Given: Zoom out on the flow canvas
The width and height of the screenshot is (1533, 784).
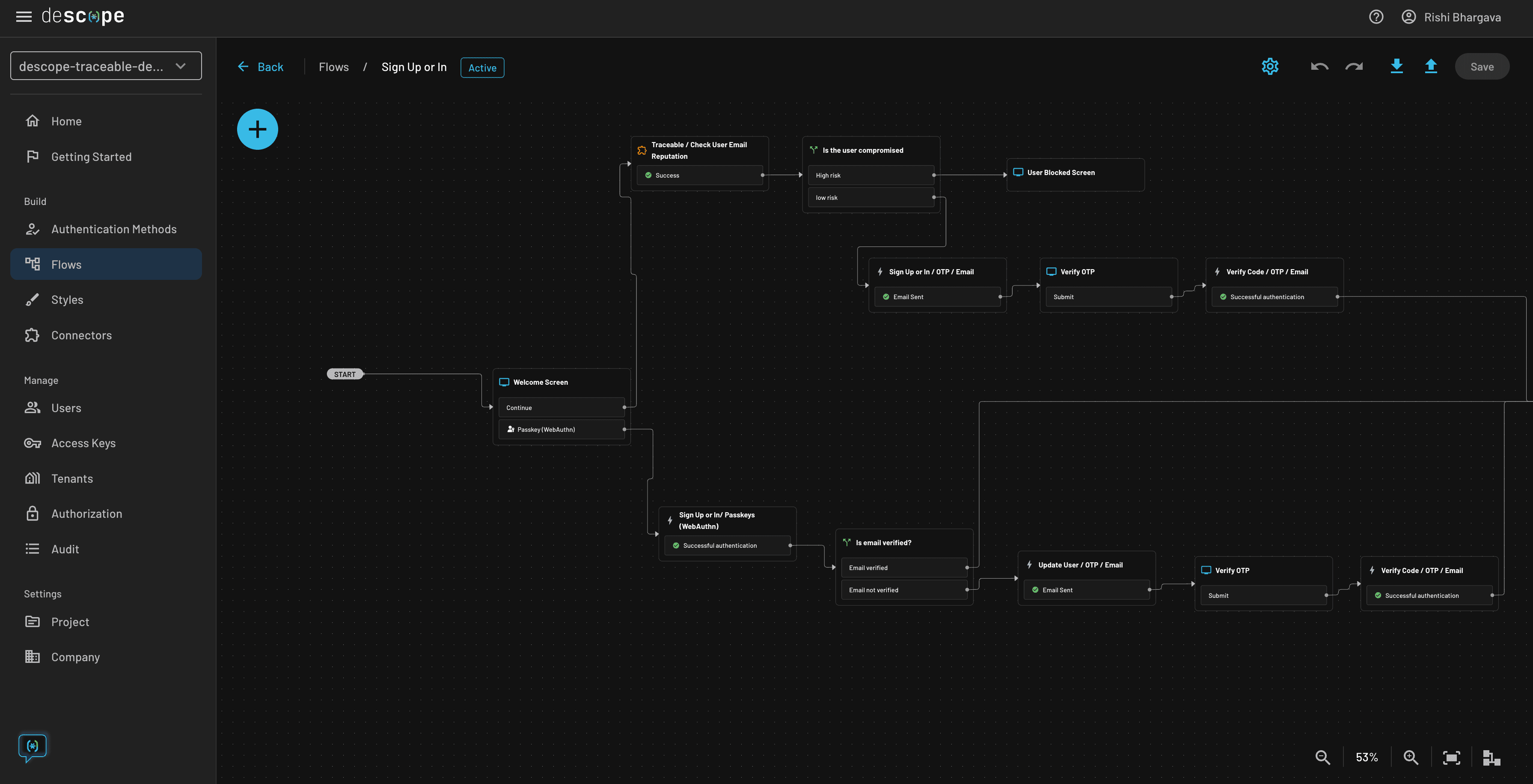Looking at the screenshot, I should point(1322,757).
